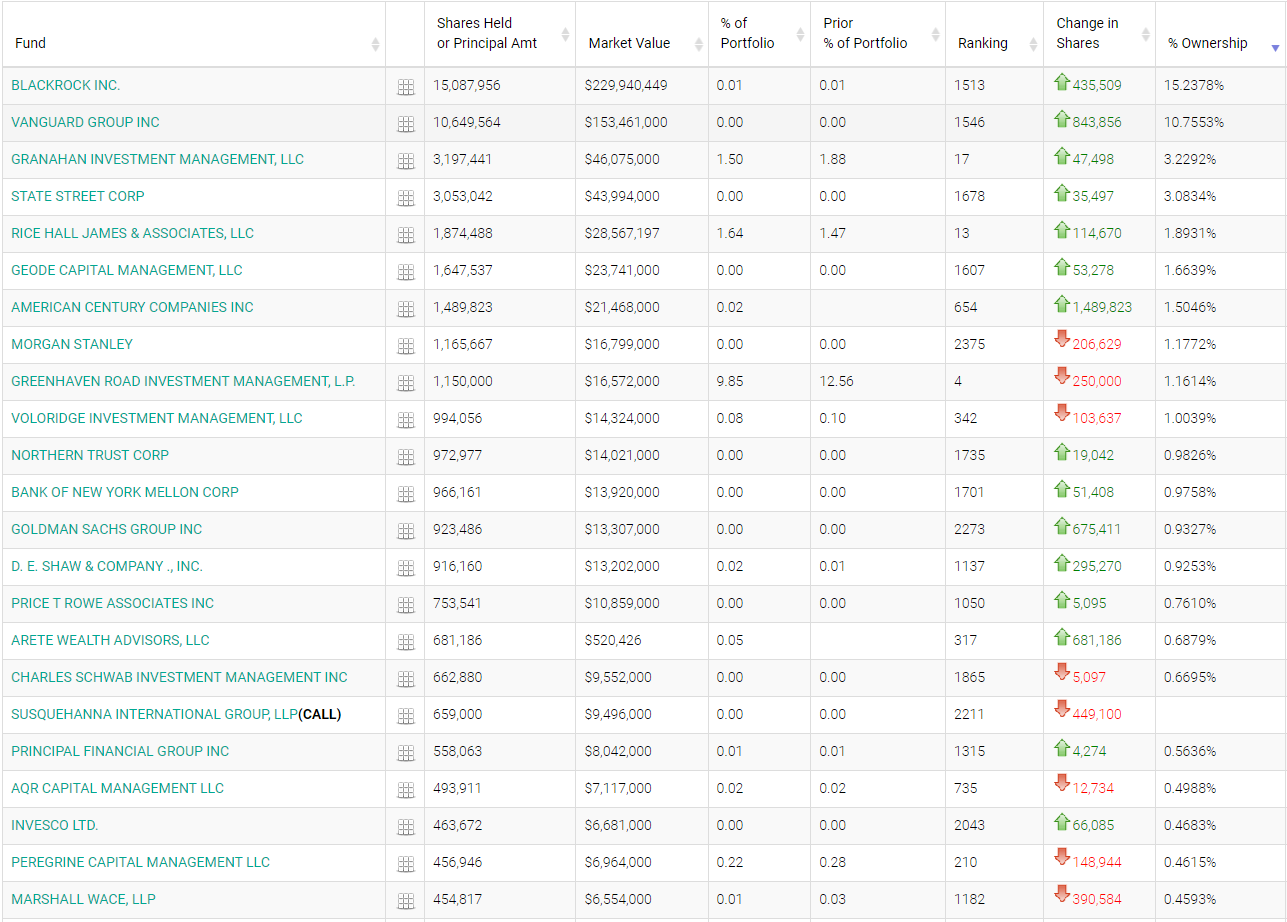Open BANK OF NEW YORK MELLON CORP link
The height and width of the screenshot is (922, 1287).
[125, 493]
